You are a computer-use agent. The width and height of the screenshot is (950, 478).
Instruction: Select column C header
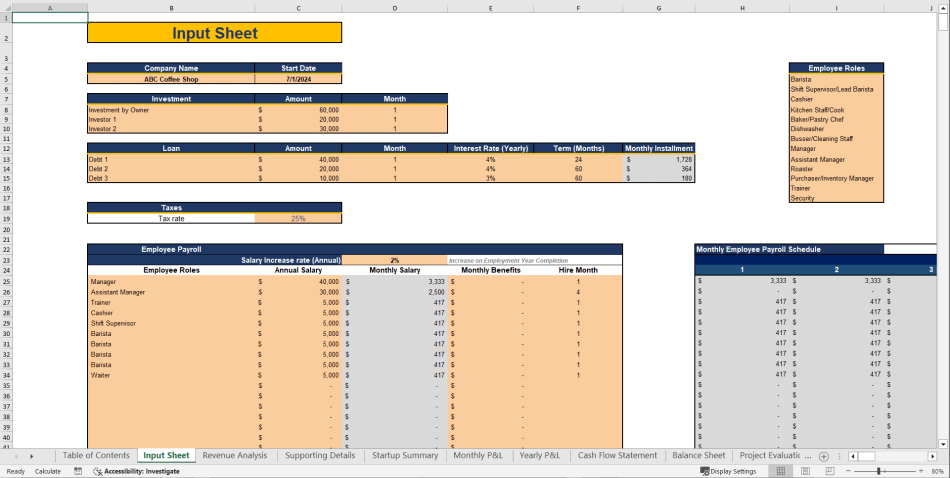[298, 7]
